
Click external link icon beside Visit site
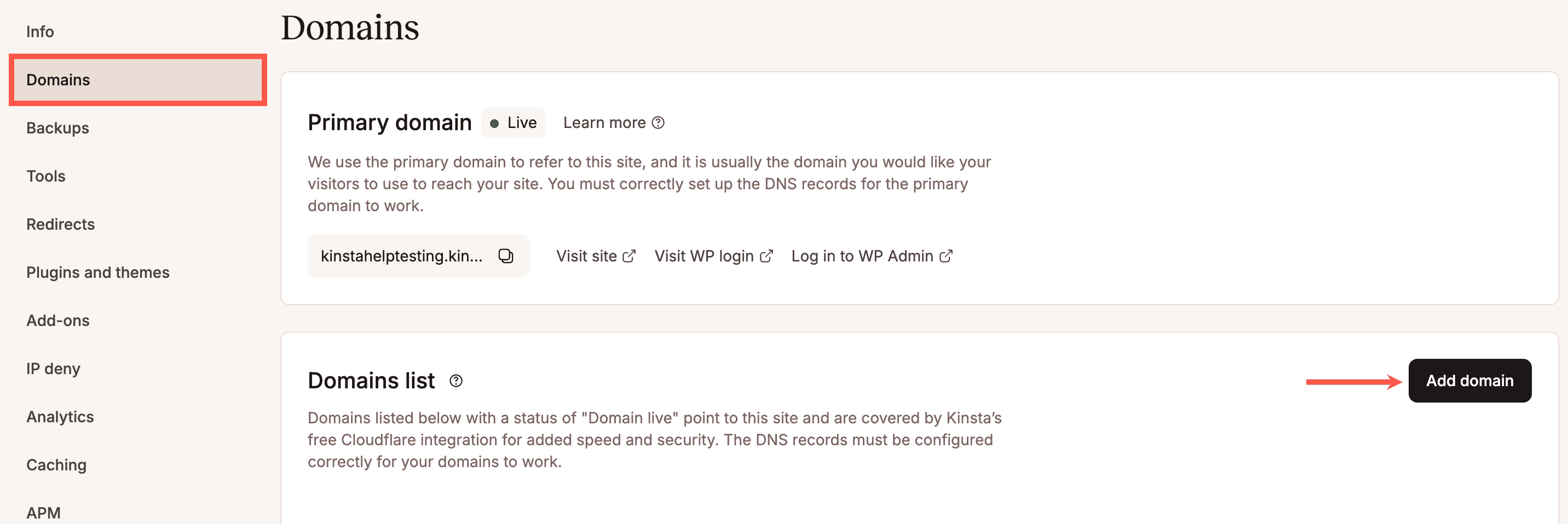click(x=629, y=256)
